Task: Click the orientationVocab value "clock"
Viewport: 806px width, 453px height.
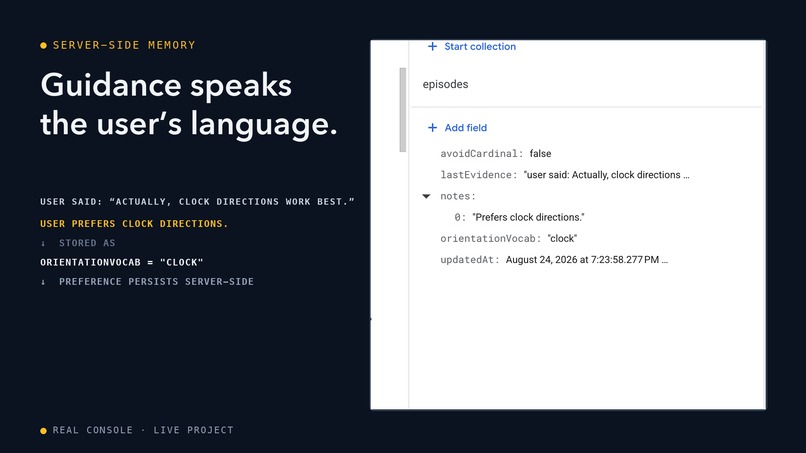Action: (x=562, y=239)
